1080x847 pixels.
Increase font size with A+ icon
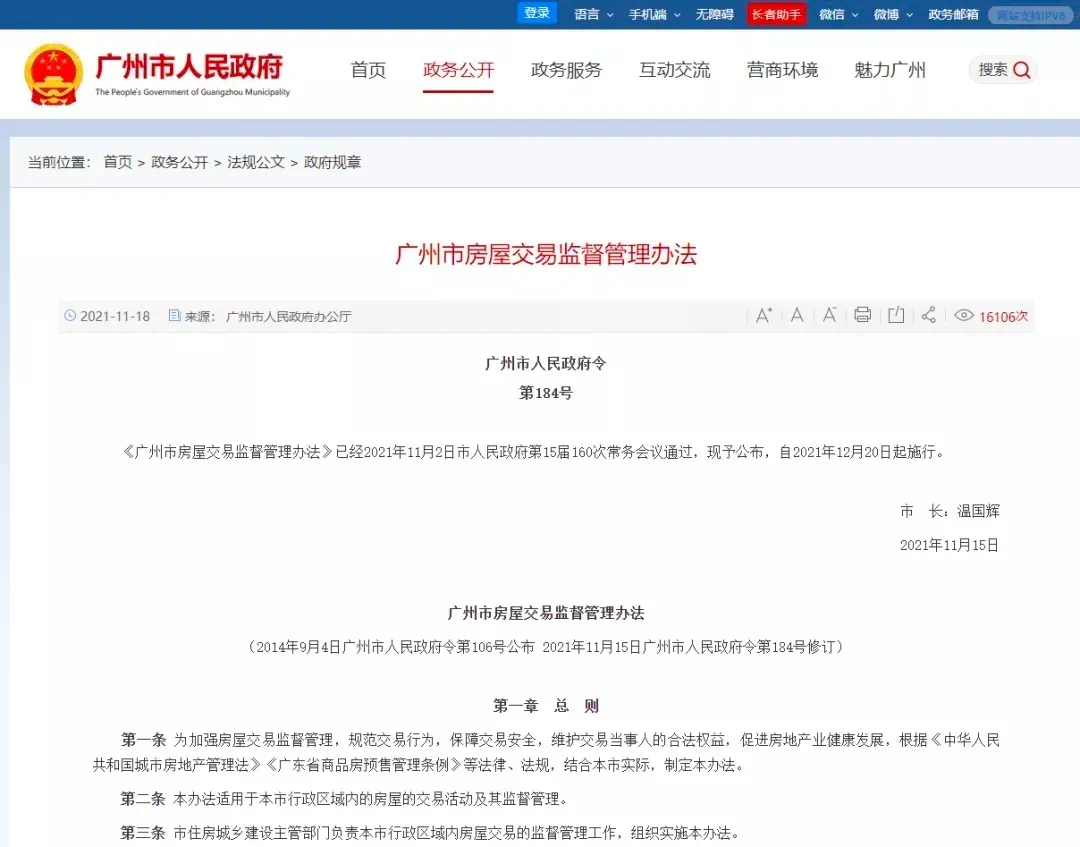[x=764, y=315]
